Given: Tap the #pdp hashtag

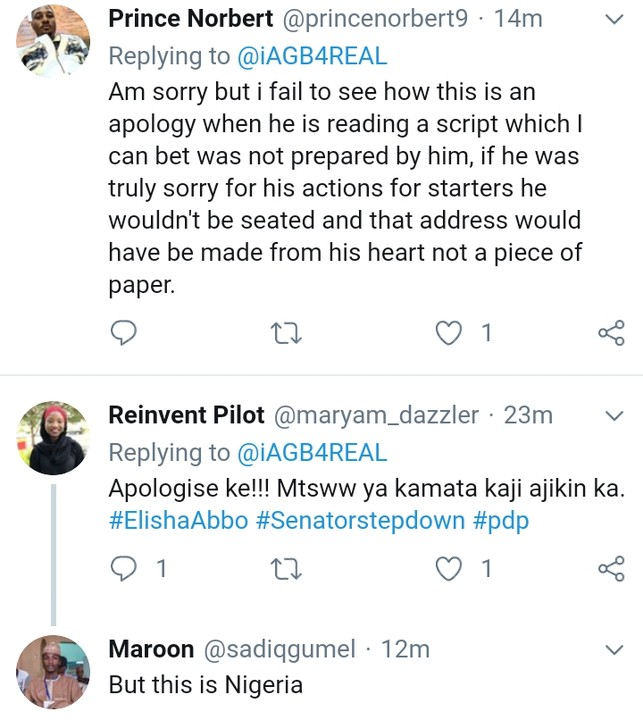Looking at the screenshot, I should (x=500, y=522).
